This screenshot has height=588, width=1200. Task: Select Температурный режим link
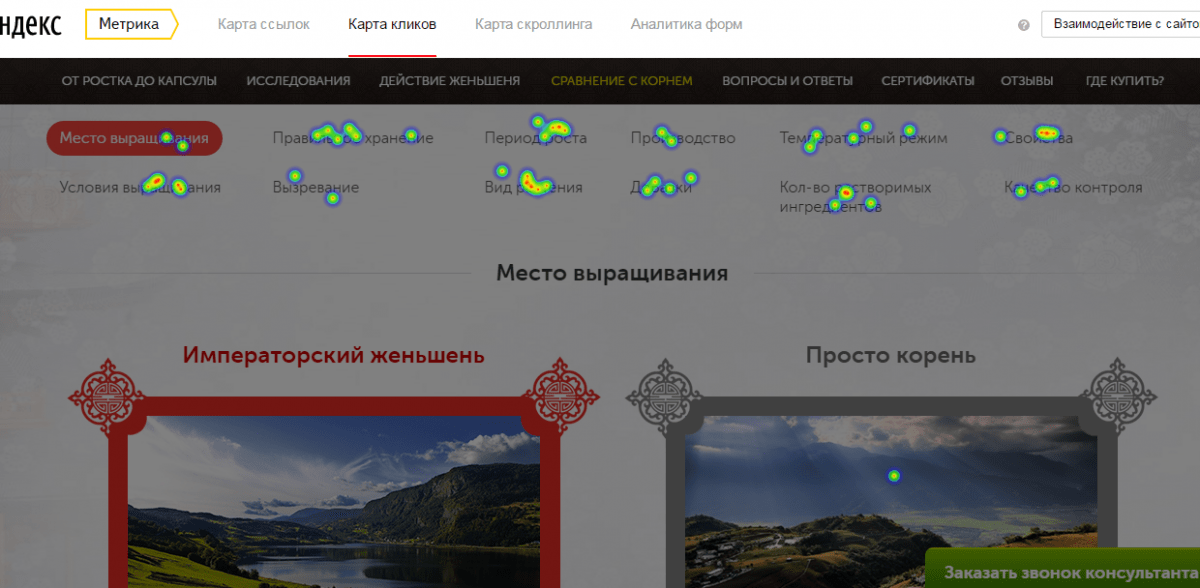pyautogui.click(x=863, y=138)
